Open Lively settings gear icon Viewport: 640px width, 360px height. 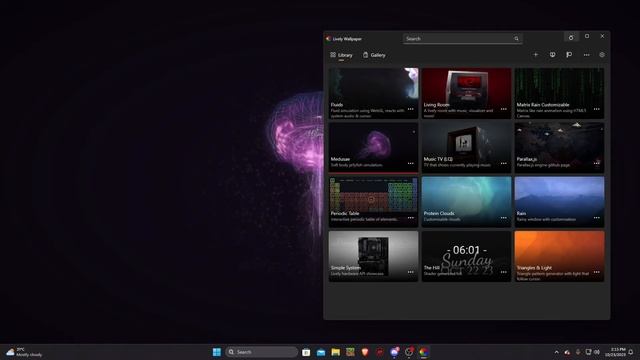(602, 55)
